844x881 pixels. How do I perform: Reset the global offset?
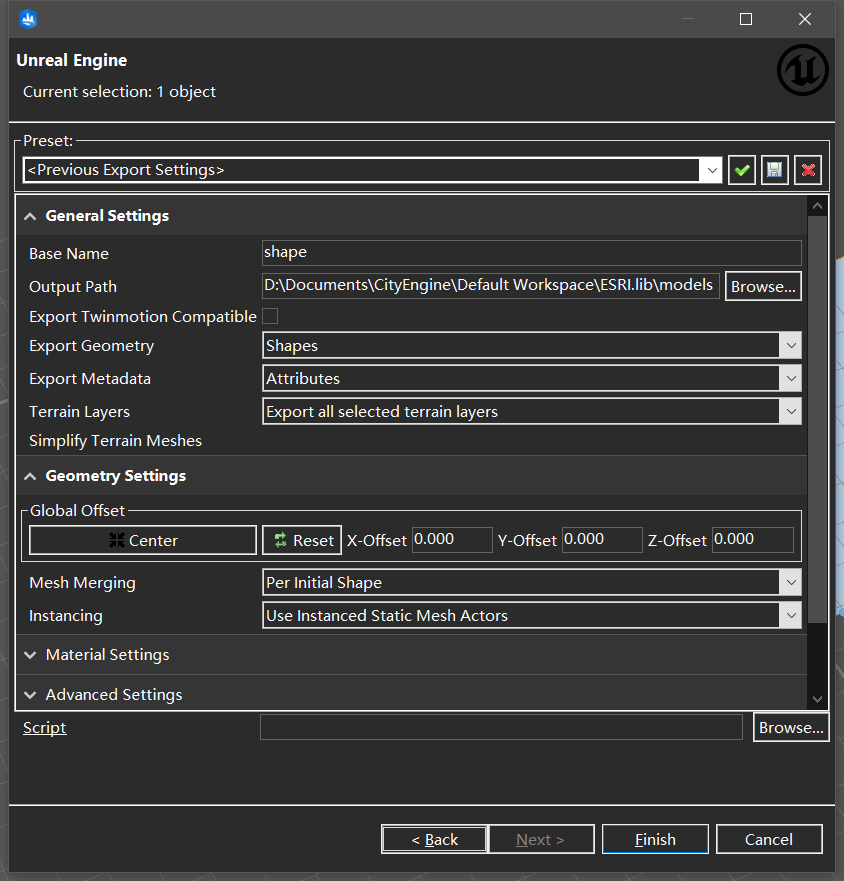(302, 540)
